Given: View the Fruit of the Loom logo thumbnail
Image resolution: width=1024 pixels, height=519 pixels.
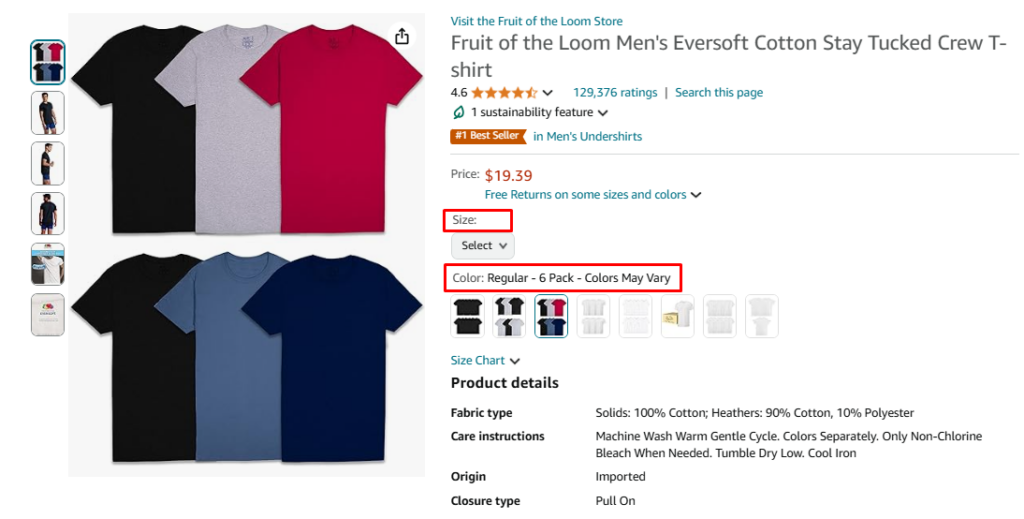Looking at the screenshot, I should click(x=47, y=314).
